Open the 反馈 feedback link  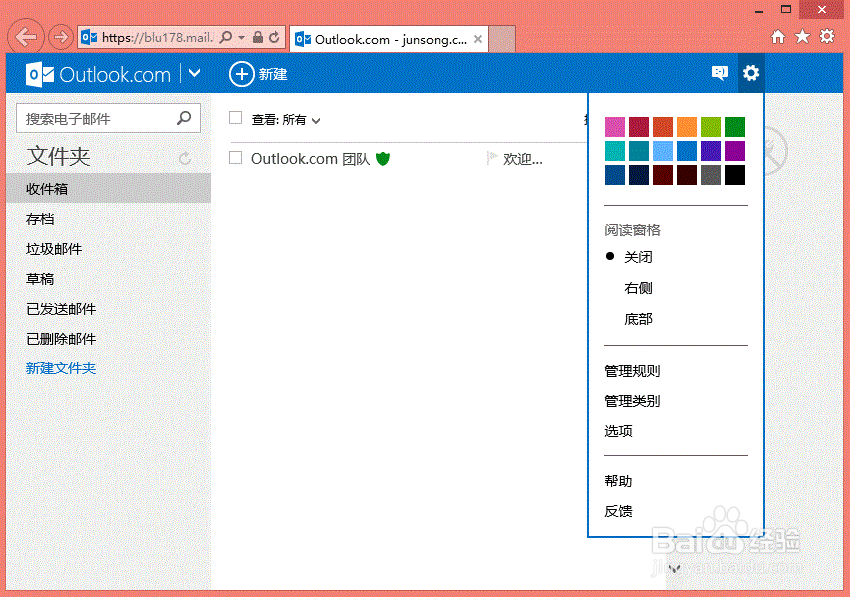pos(618,510)
